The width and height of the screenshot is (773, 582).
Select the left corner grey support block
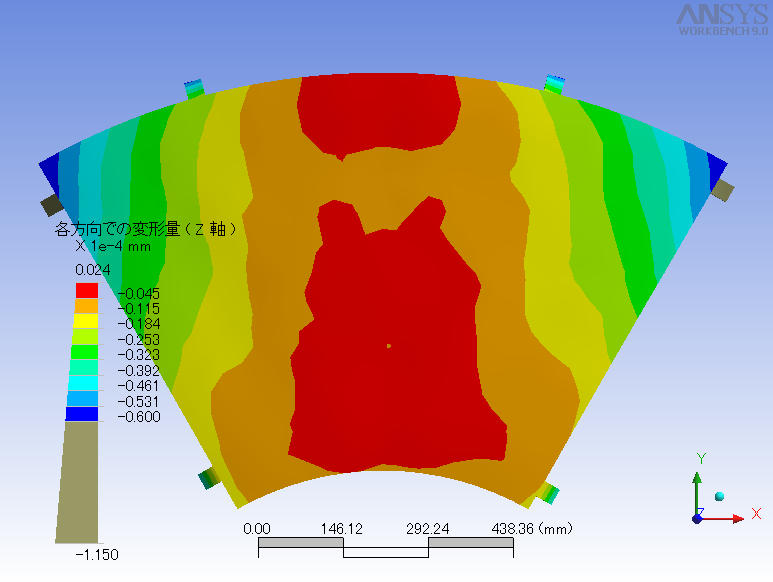50,205
